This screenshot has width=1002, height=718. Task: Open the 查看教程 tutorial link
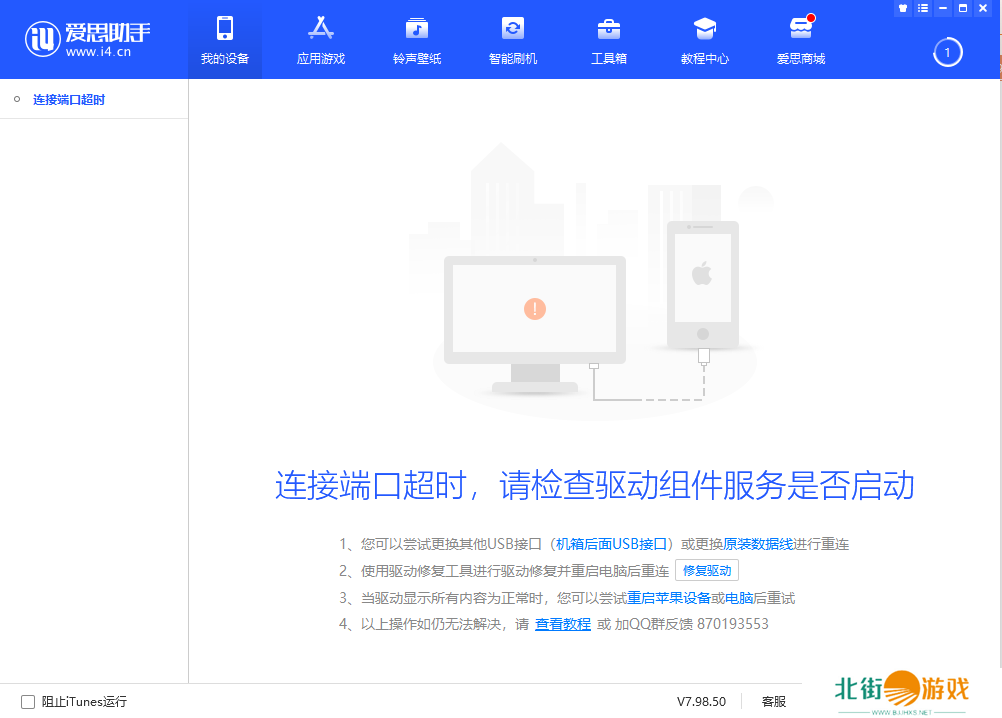click(562, 624)
